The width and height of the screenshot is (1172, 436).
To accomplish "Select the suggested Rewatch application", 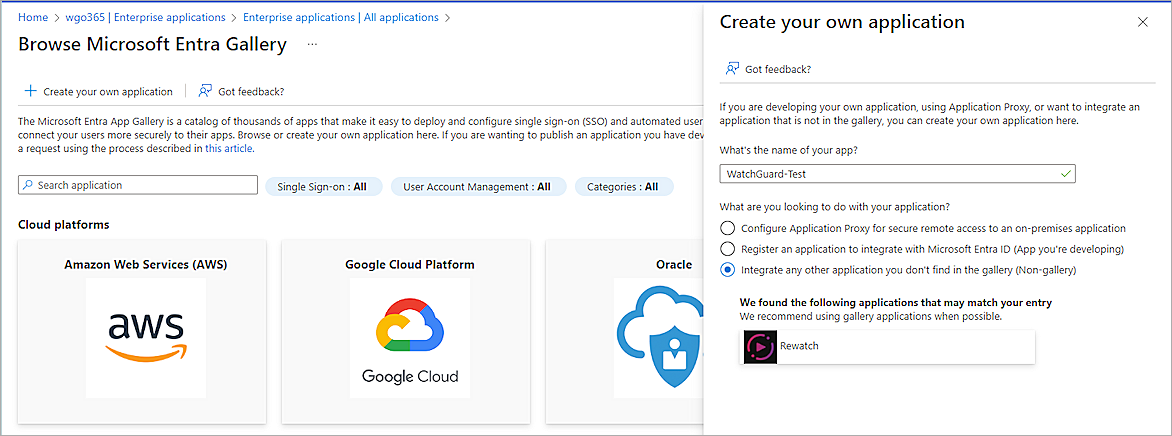I will click(x=887, y=347).
